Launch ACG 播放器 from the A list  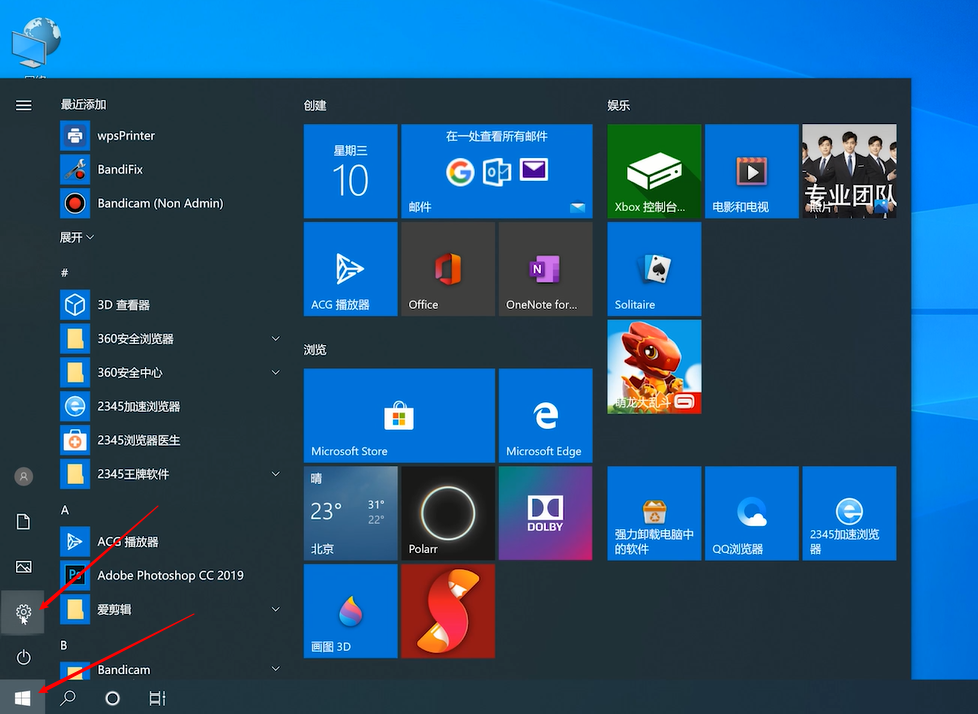click(170, 541)
